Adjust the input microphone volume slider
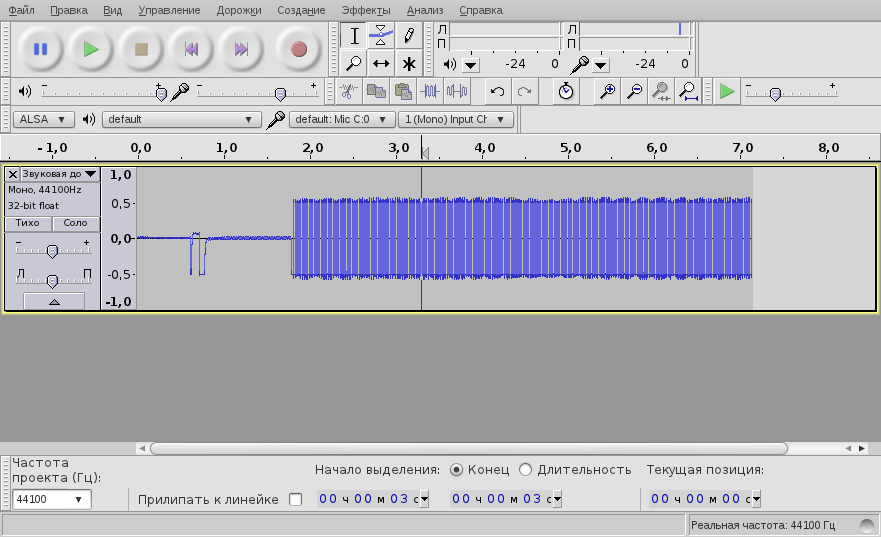Image resolution: width=881 pixels, height=537 pixels. click(x=280, y=94)
